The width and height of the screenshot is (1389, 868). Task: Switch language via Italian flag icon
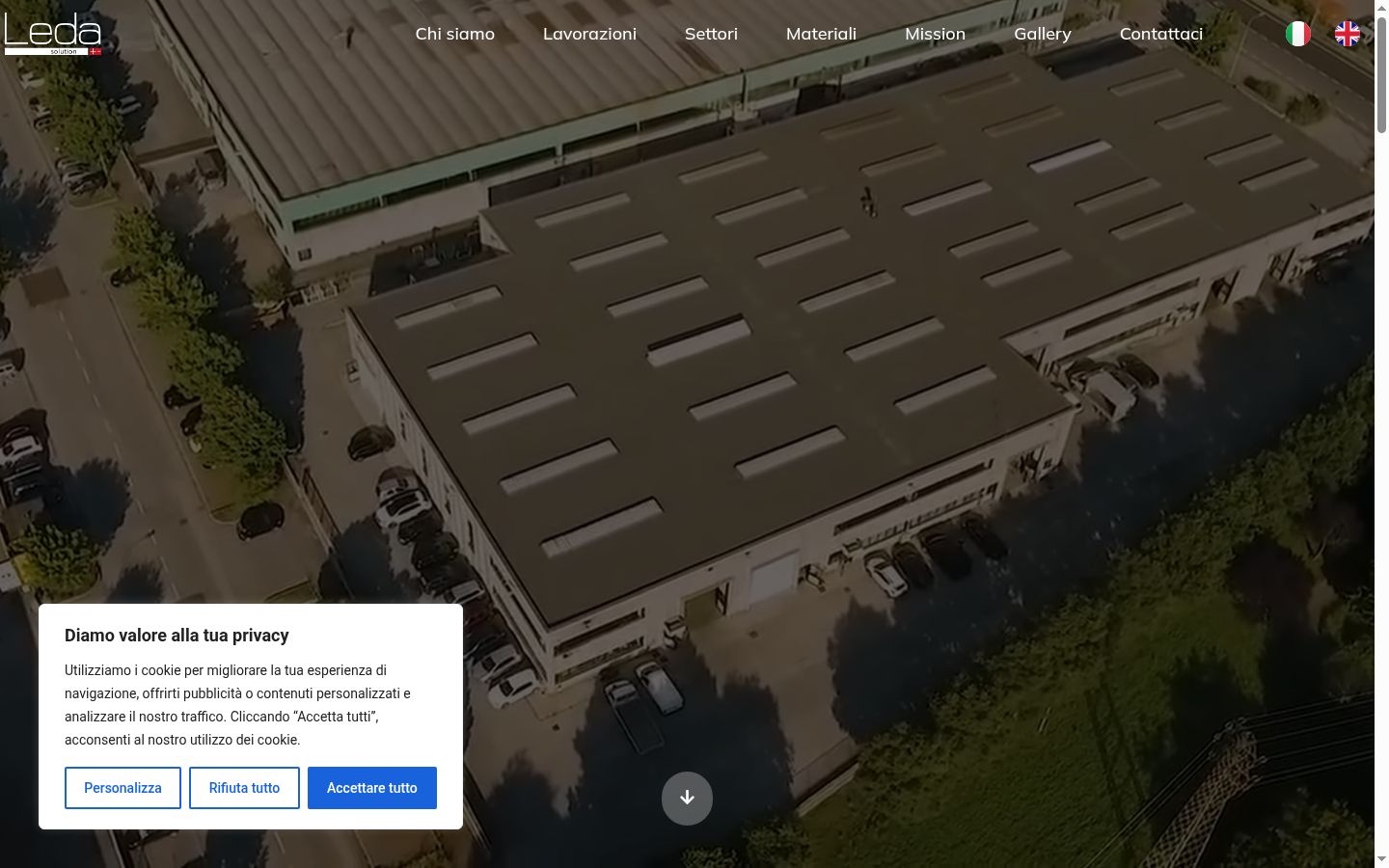coord(1298,34)
